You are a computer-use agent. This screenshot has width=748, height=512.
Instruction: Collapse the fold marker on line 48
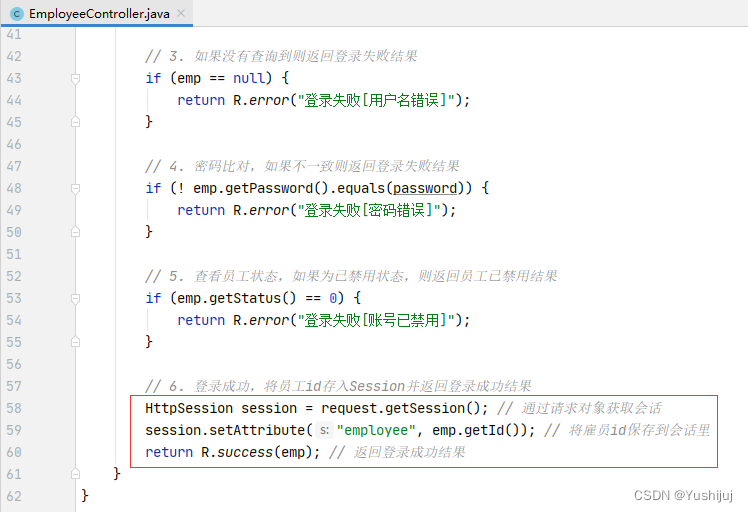coord(75,188)
